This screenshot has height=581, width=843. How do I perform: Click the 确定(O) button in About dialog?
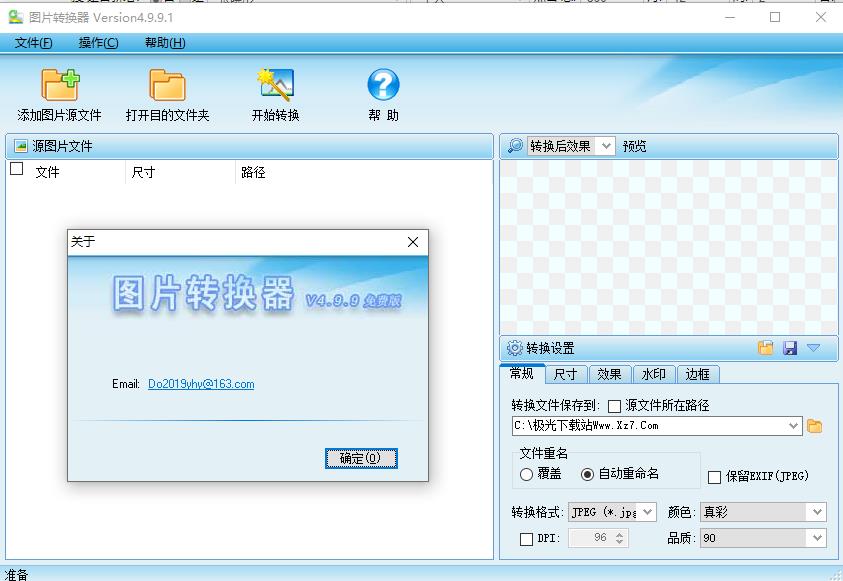(361, 456)
